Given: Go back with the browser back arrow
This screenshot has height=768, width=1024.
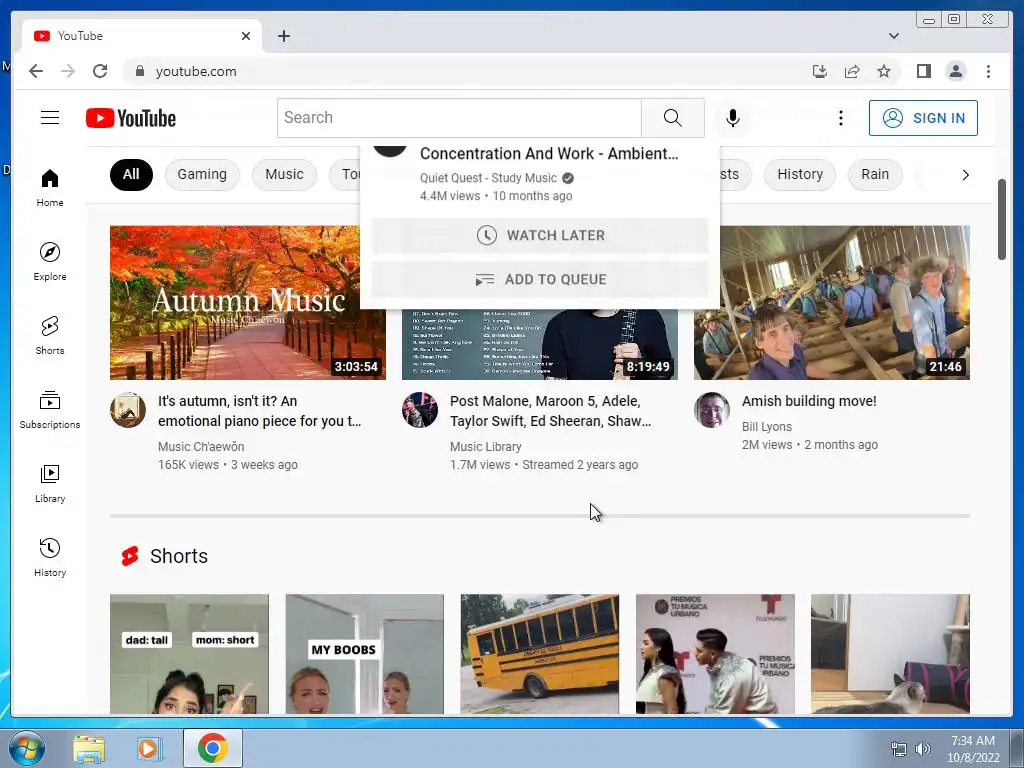Looking at the screenshot, I should click(x=36, y=71).
